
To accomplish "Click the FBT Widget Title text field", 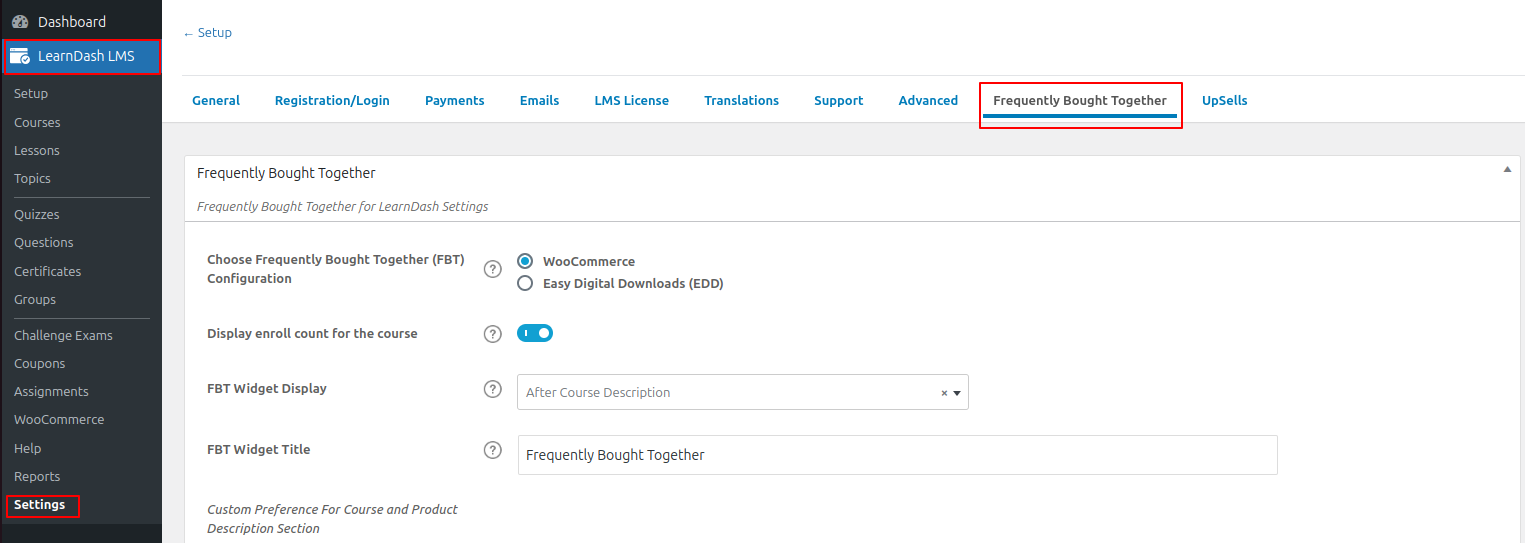I will pos(898,455).
